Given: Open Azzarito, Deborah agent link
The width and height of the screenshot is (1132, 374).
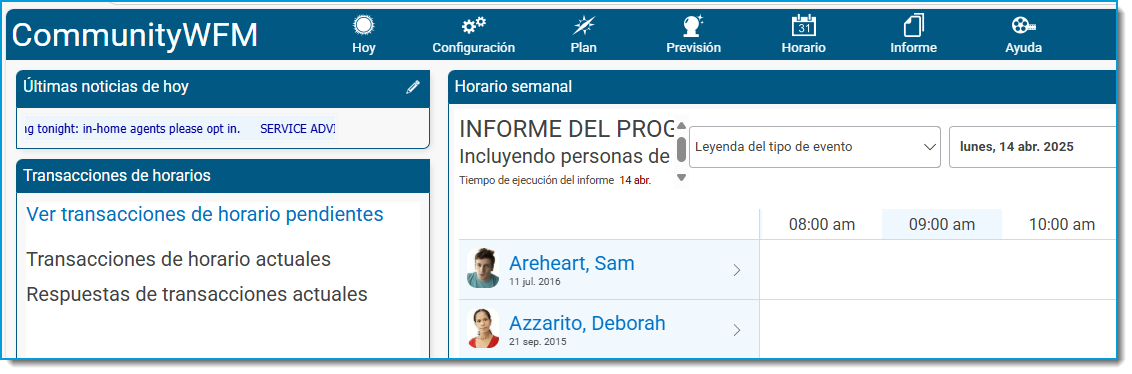Looking at the screenshot, I should point(587,323).
